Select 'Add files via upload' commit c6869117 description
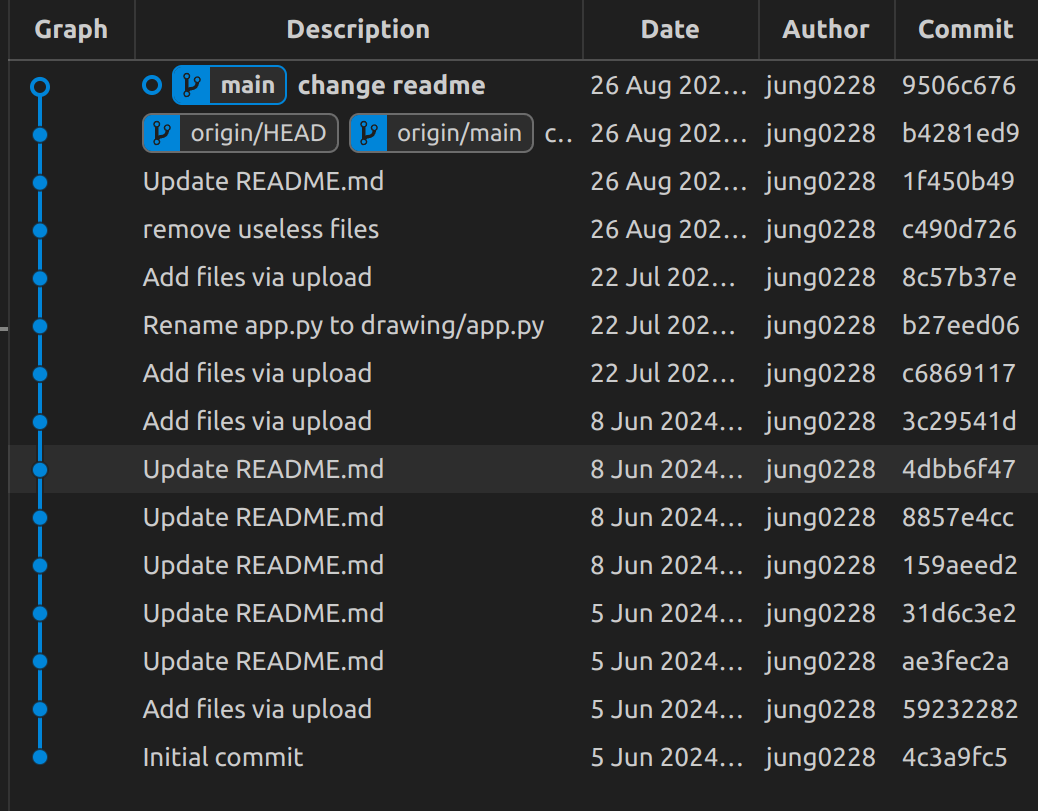Viewport: 1038px width, 811px height. click(x=257, y=373)
